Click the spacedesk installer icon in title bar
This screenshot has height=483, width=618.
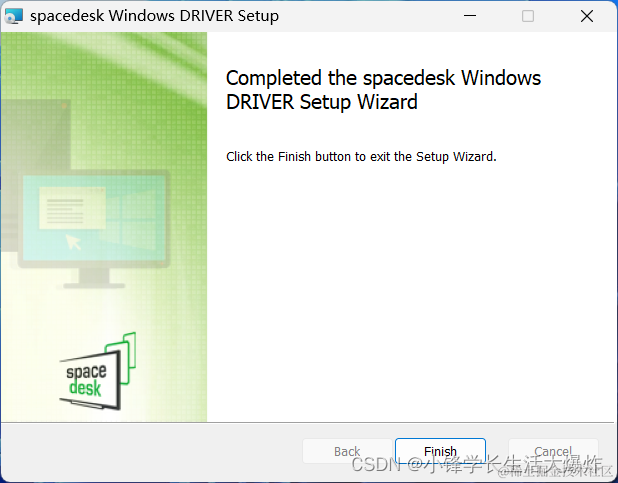pos(14,16)
